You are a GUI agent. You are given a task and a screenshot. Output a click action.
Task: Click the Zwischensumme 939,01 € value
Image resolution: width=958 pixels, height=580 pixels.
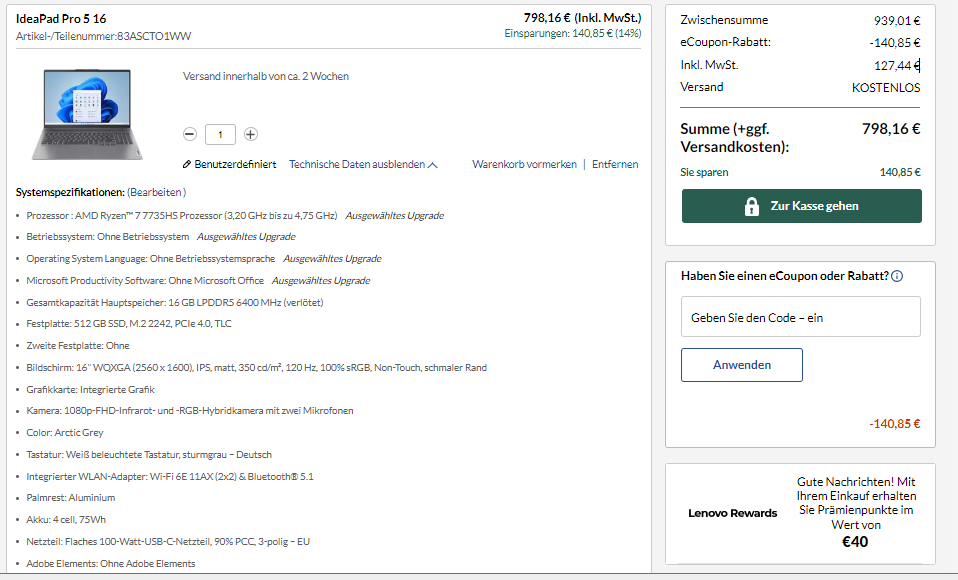point(897,21)
